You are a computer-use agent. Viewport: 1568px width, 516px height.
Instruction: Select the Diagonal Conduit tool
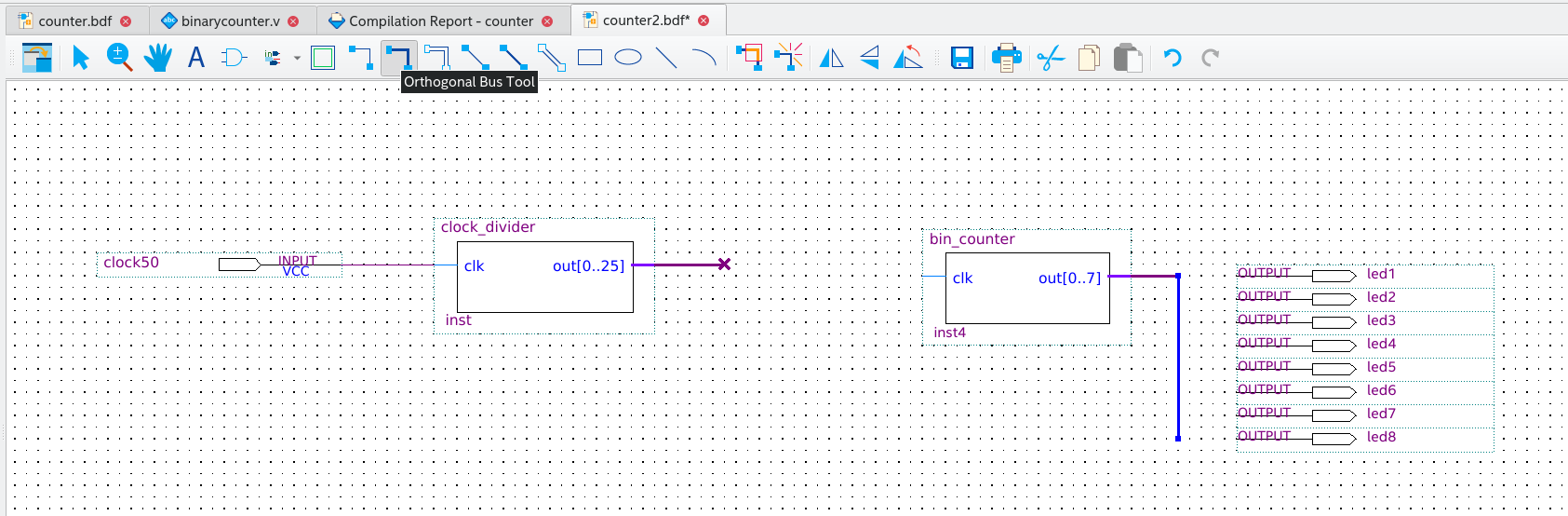tap(552, 58)
